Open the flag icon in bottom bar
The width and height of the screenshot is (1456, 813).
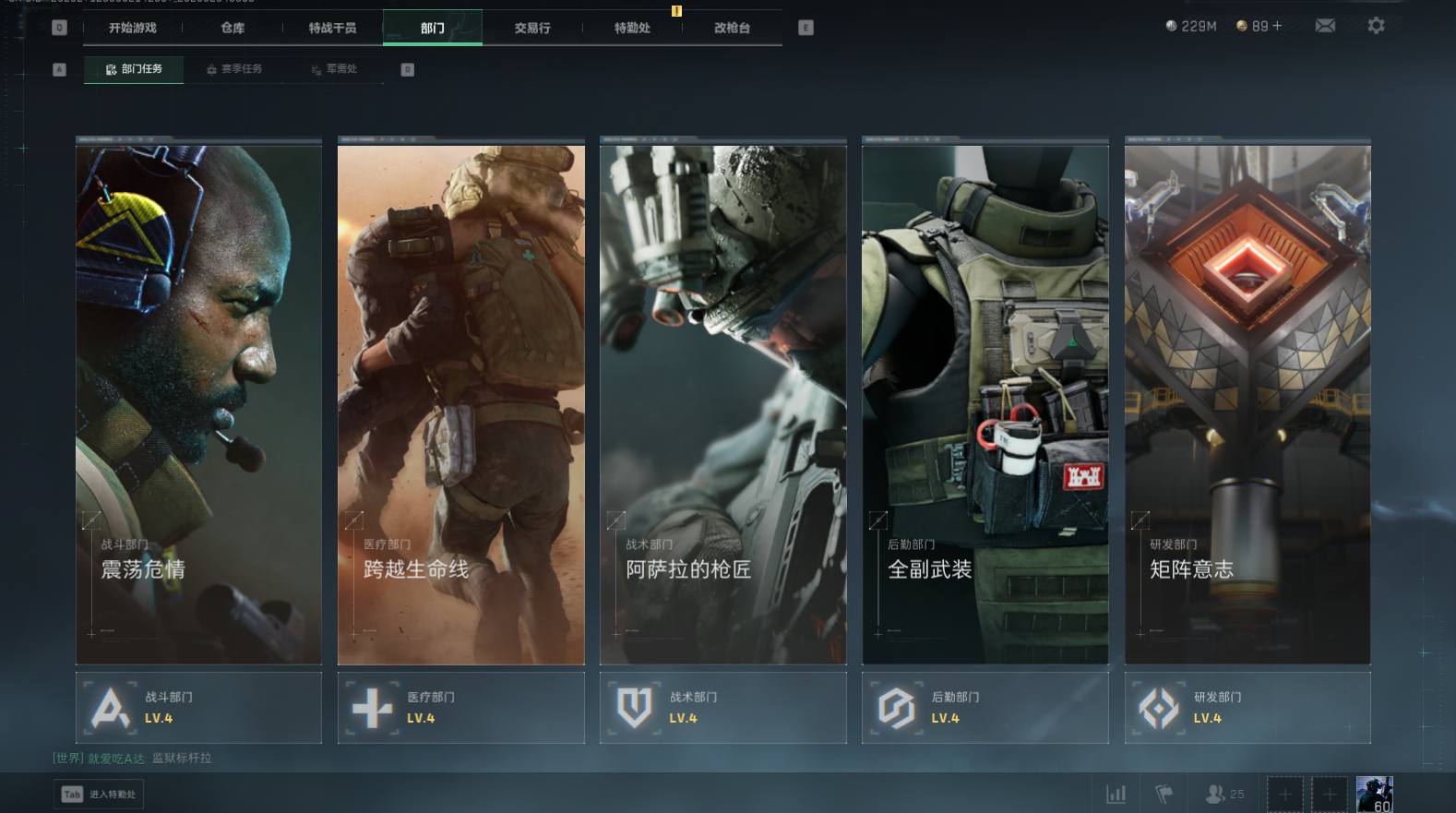tap(1164, 794)
